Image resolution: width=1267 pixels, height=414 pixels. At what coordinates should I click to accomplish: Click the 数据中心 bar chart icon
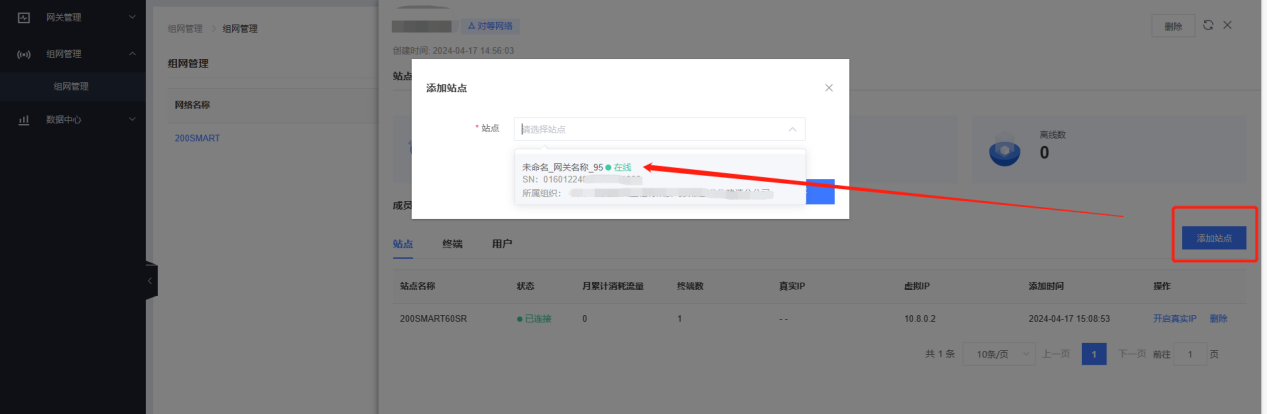pyautogui.click(x=24, y=120)
